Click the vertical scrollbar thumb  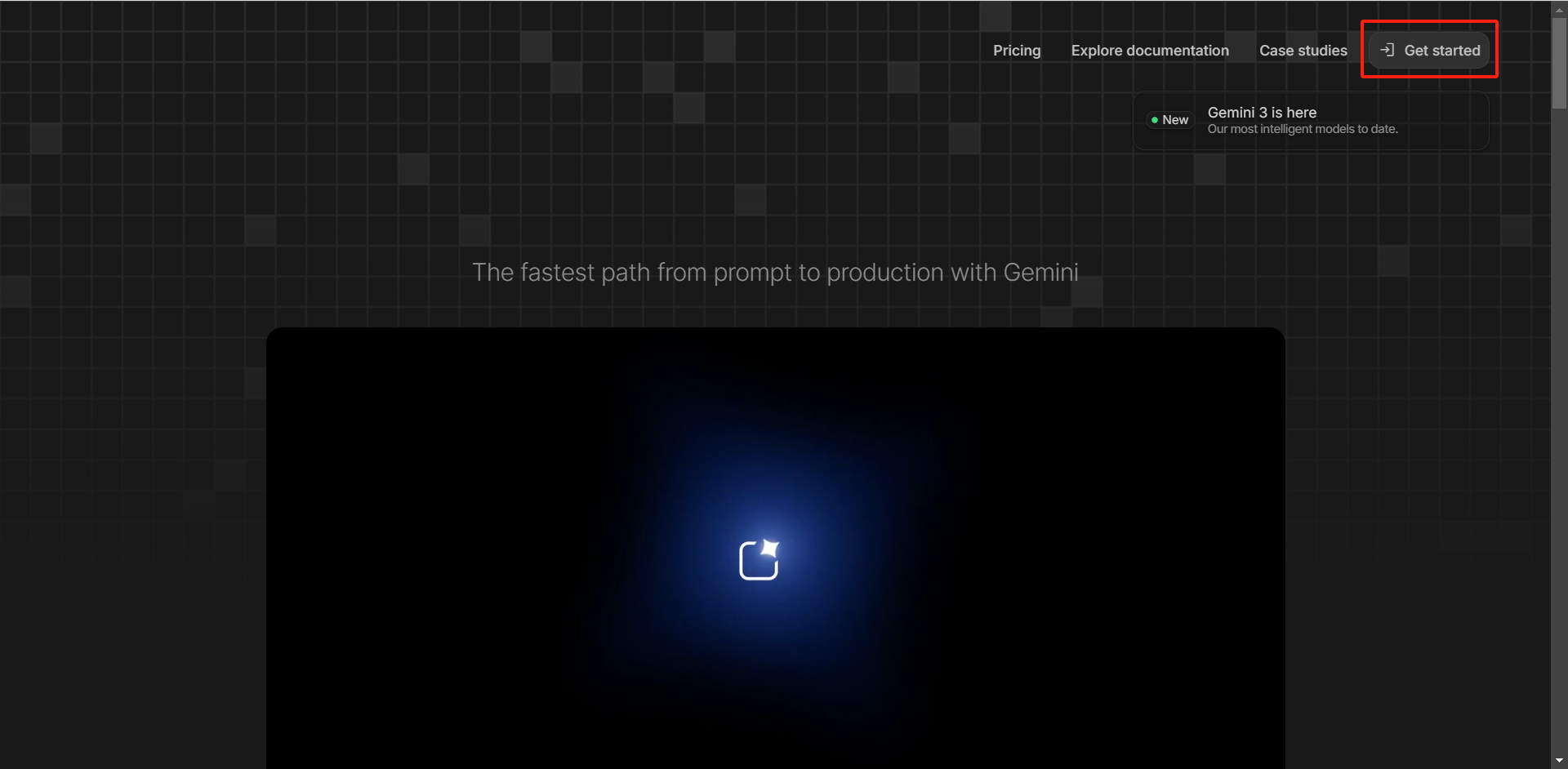pos(1559,61)
